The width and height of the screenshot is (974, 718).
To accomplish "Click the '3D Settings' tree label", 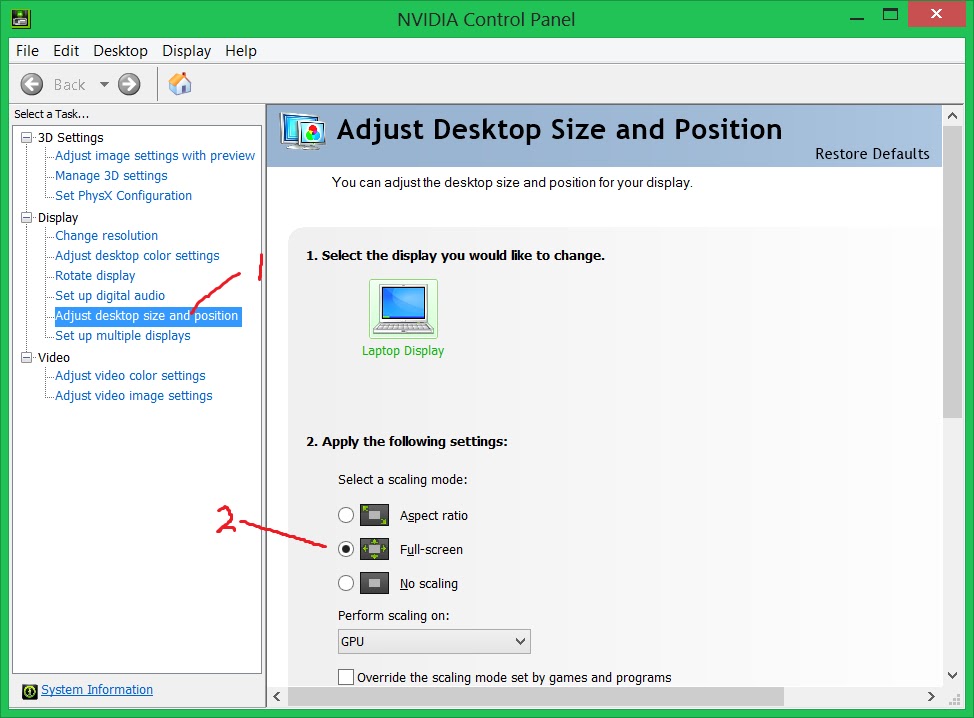I will tap(70, 137).
